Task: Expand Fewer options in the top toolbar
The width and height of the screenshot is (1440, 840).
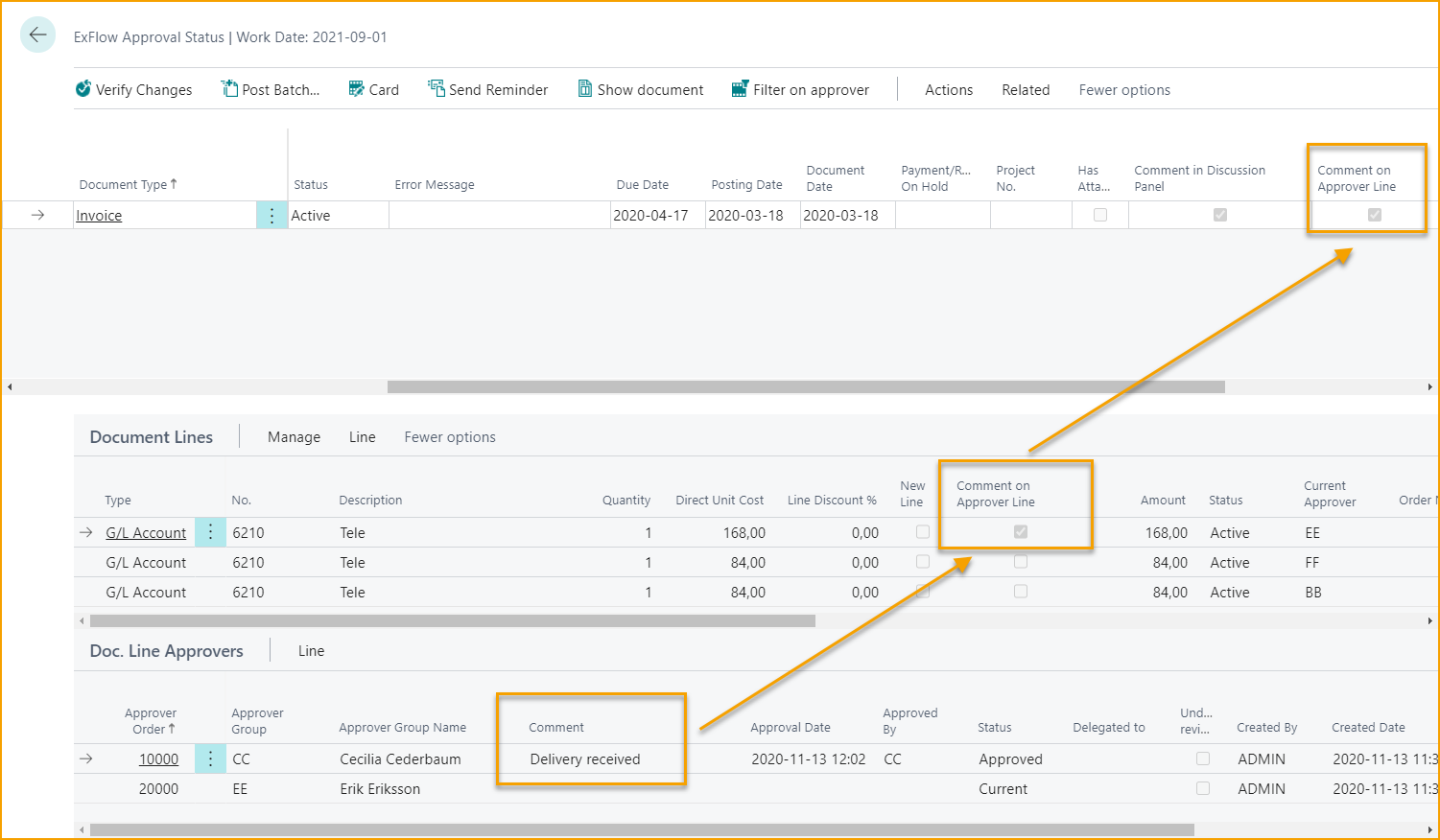Action: coord(1123,89)
